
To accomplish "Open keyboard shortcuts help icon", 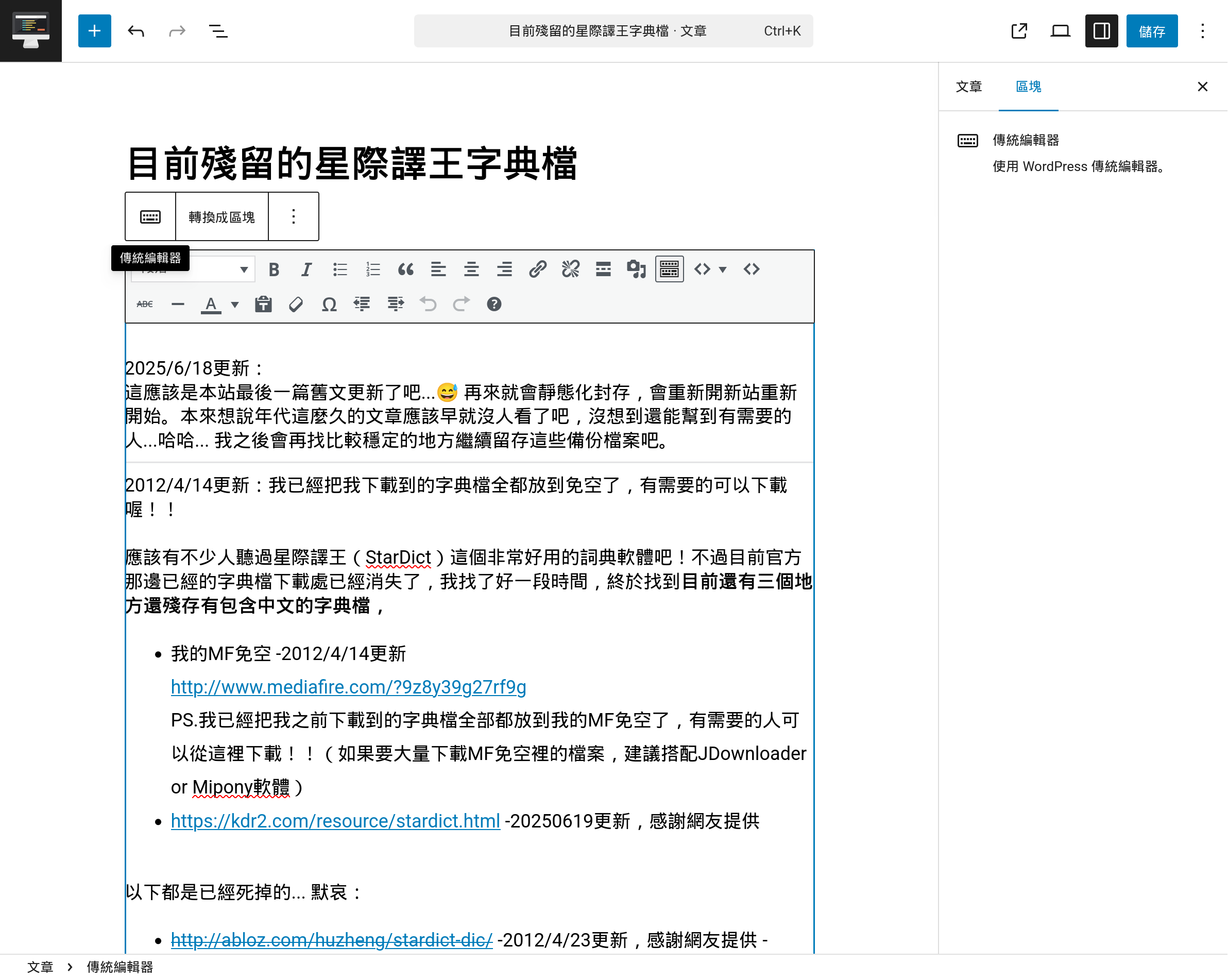I will [x=494, y=305].
